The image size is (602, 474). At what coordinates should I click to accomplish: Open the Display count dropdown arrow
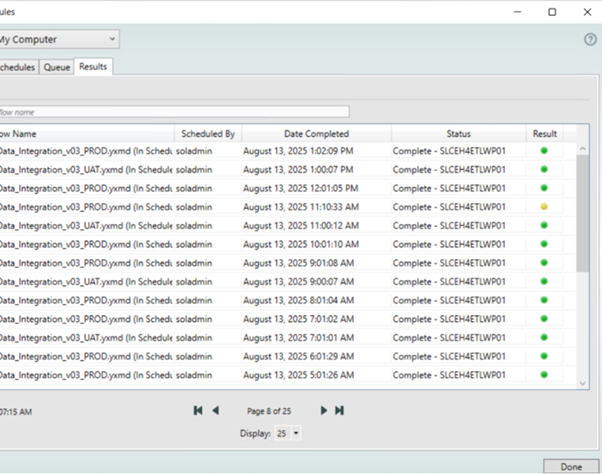[x=296, y=433]
